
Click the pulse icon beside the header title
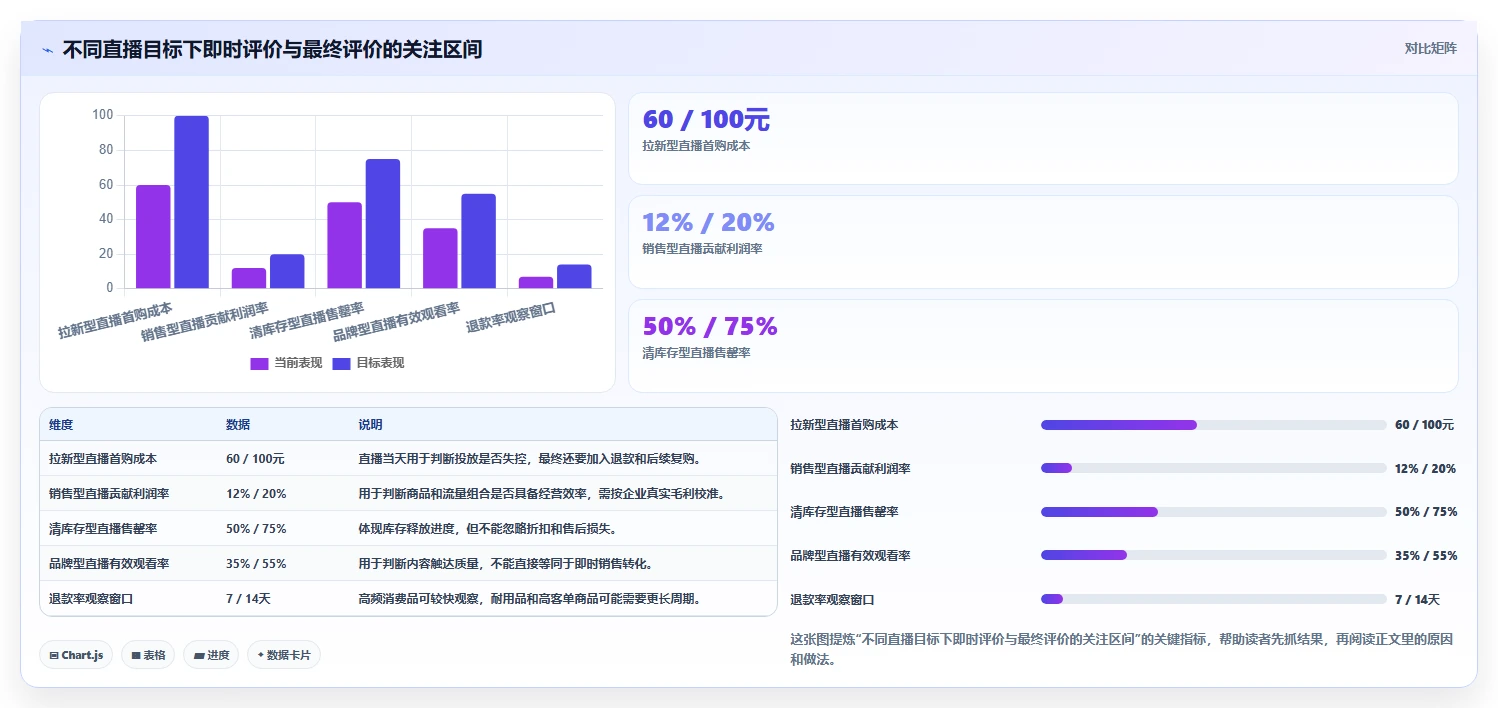pos(47,50)
